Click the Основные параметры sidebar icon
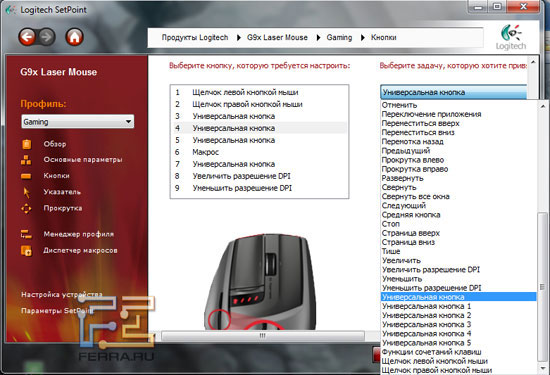Viewport: 550px width, 375px height. 26,160
